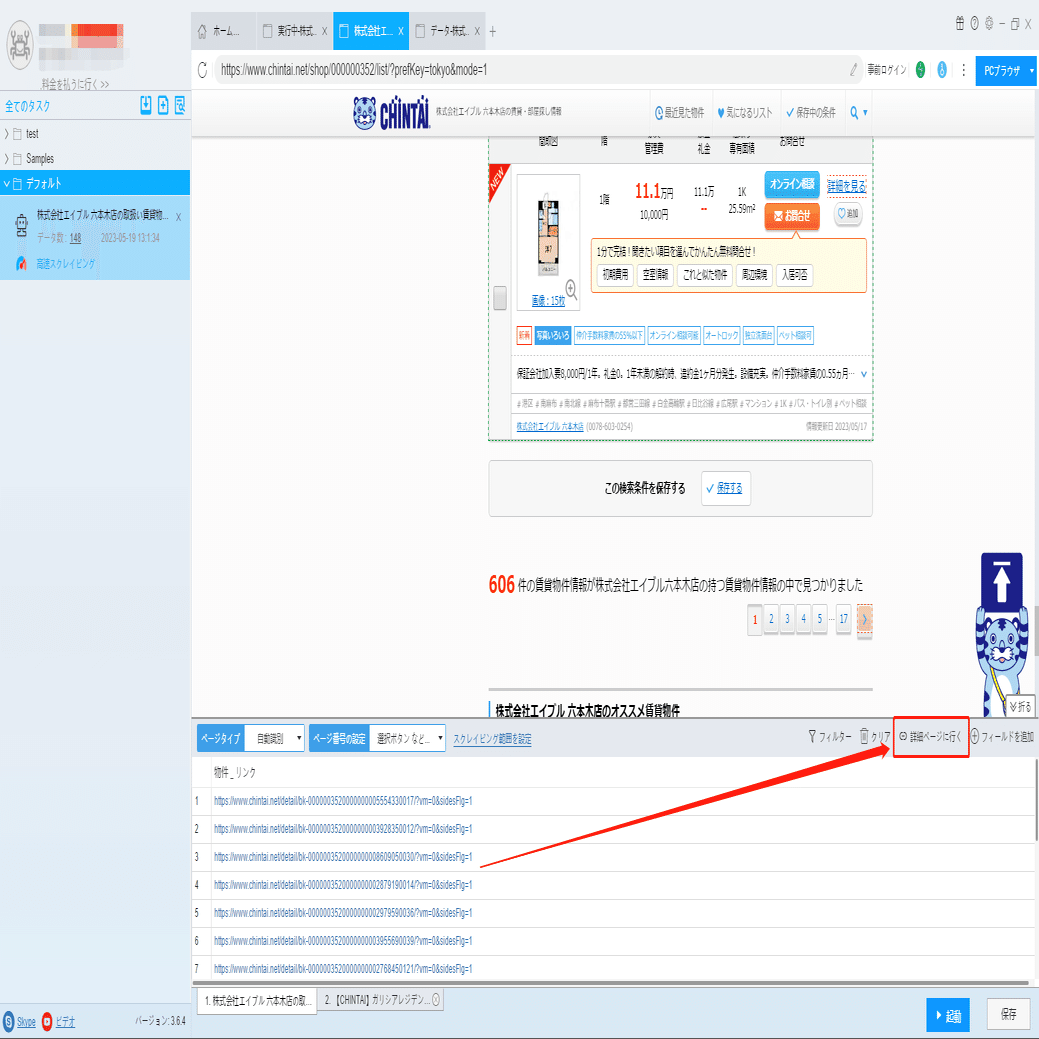Open 最近見た物件 in the site header
This screenshot has width=1039, height=1039.
[x=679, y=113]
